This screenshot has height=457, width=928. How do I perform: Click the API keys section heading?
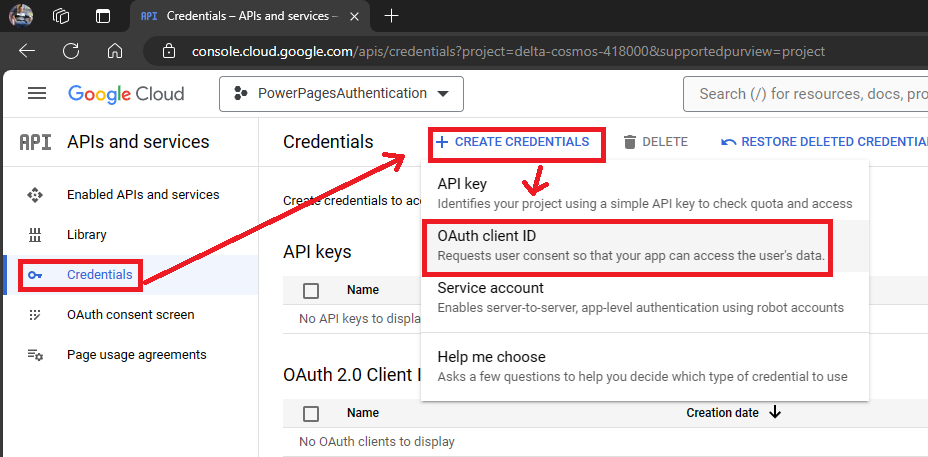pos(317,252)
